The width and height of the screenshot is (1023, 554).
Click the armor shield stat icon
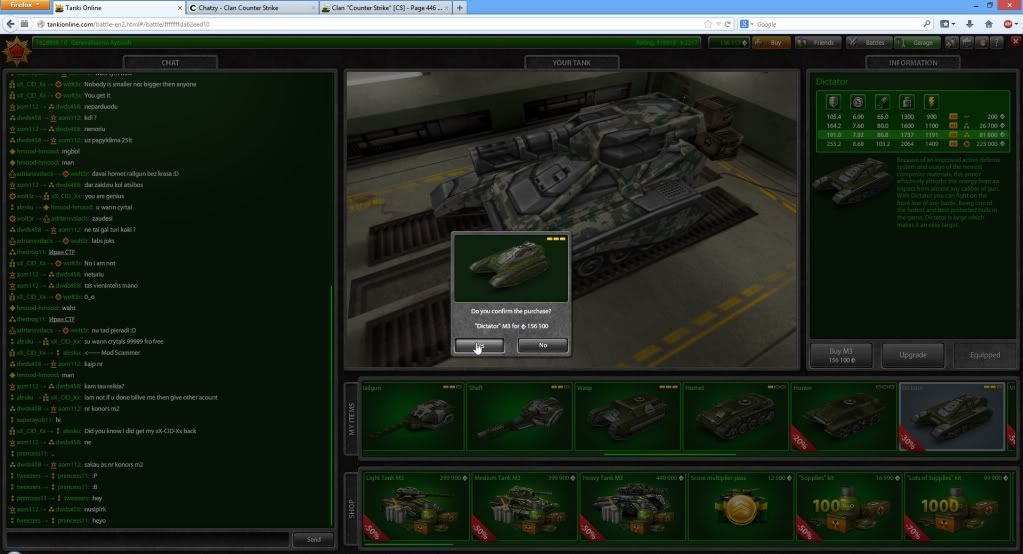point(833,102)
